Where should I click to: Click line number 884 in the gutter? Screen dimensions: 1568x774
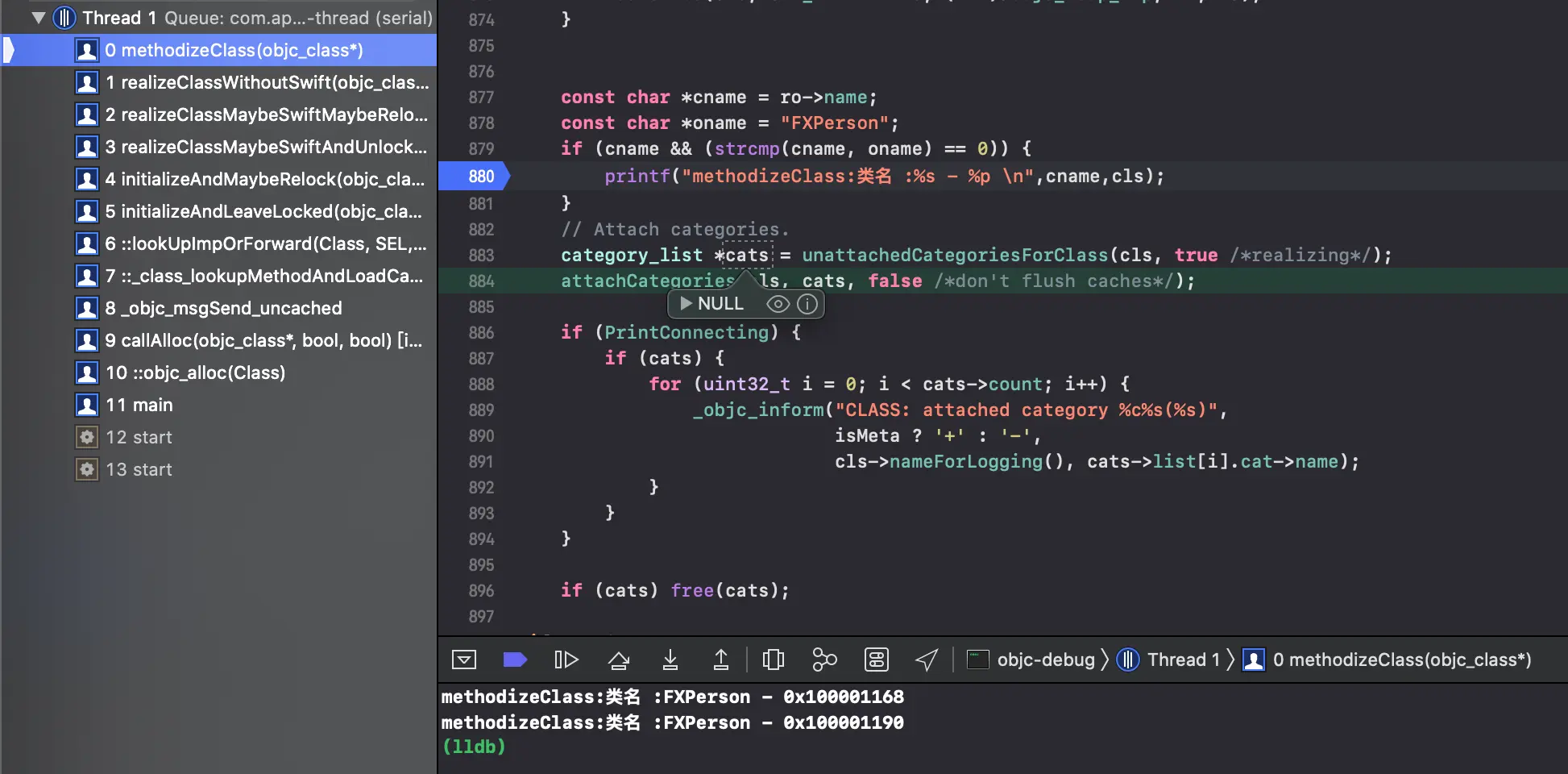(x=481, y=281)
